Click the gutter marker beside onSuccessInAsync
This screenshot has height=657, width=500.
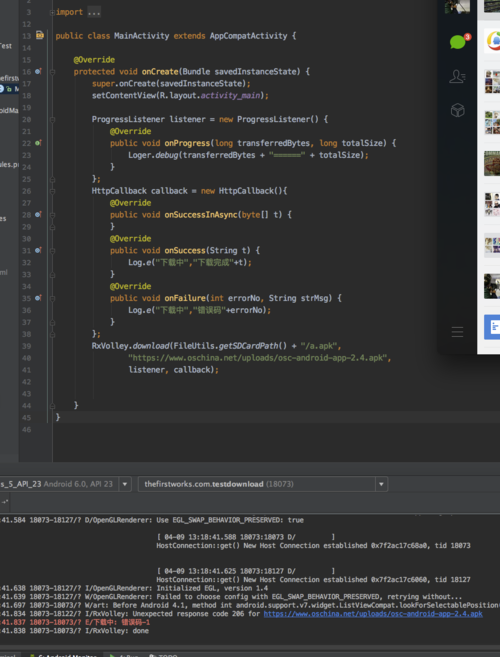point(38,215)
